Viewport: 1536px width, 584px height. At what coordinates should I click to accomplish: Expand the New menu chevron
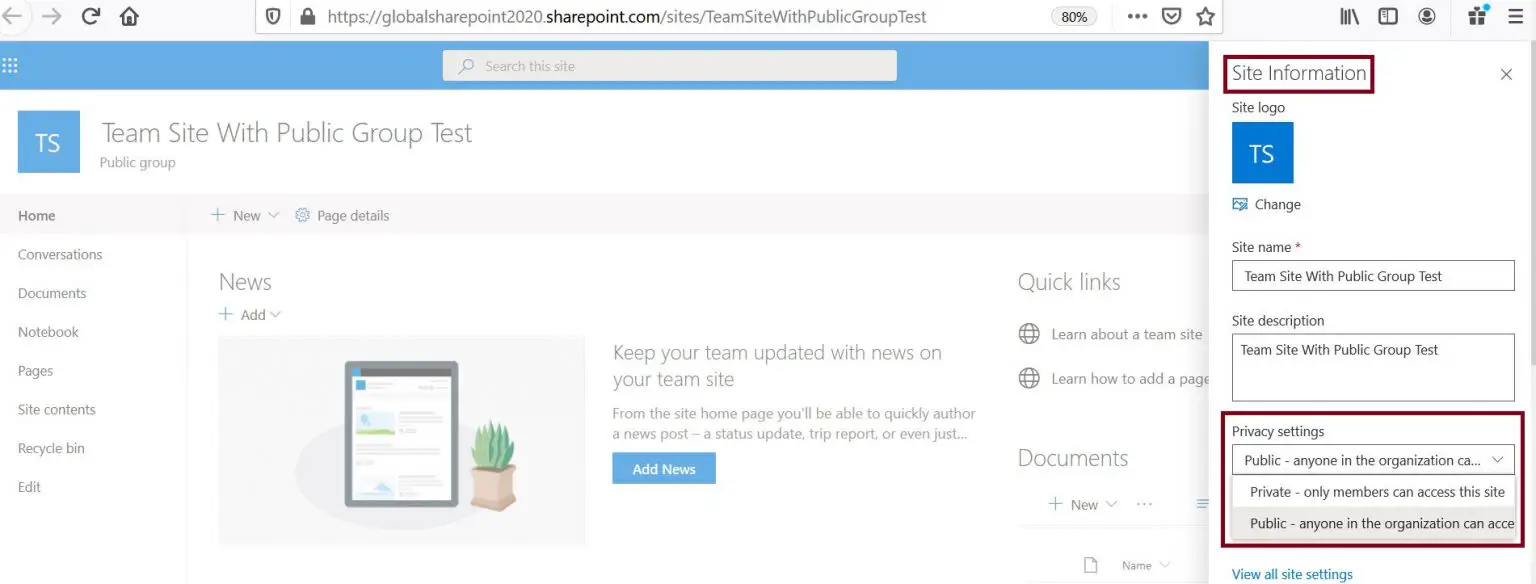click(x=272, y=215)
